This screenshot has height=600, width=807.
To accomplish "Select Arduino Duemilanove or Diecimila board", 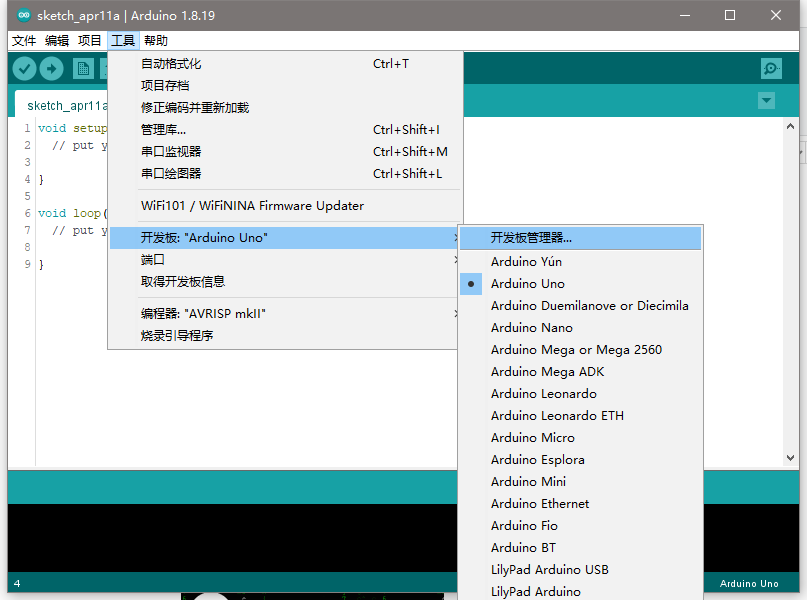I will point(581,306).
